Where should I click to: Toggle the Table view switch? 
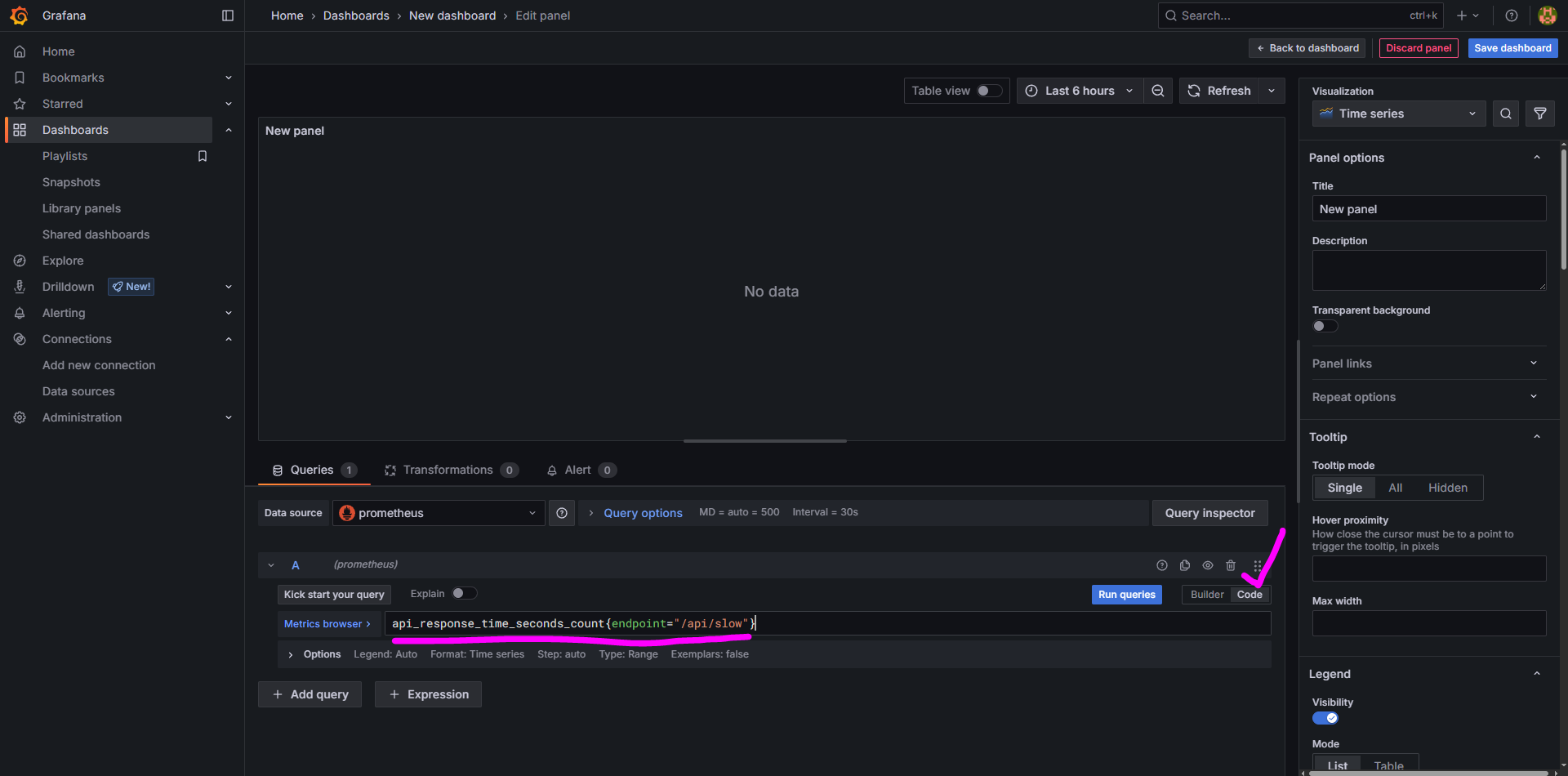[x=989, y=91]
